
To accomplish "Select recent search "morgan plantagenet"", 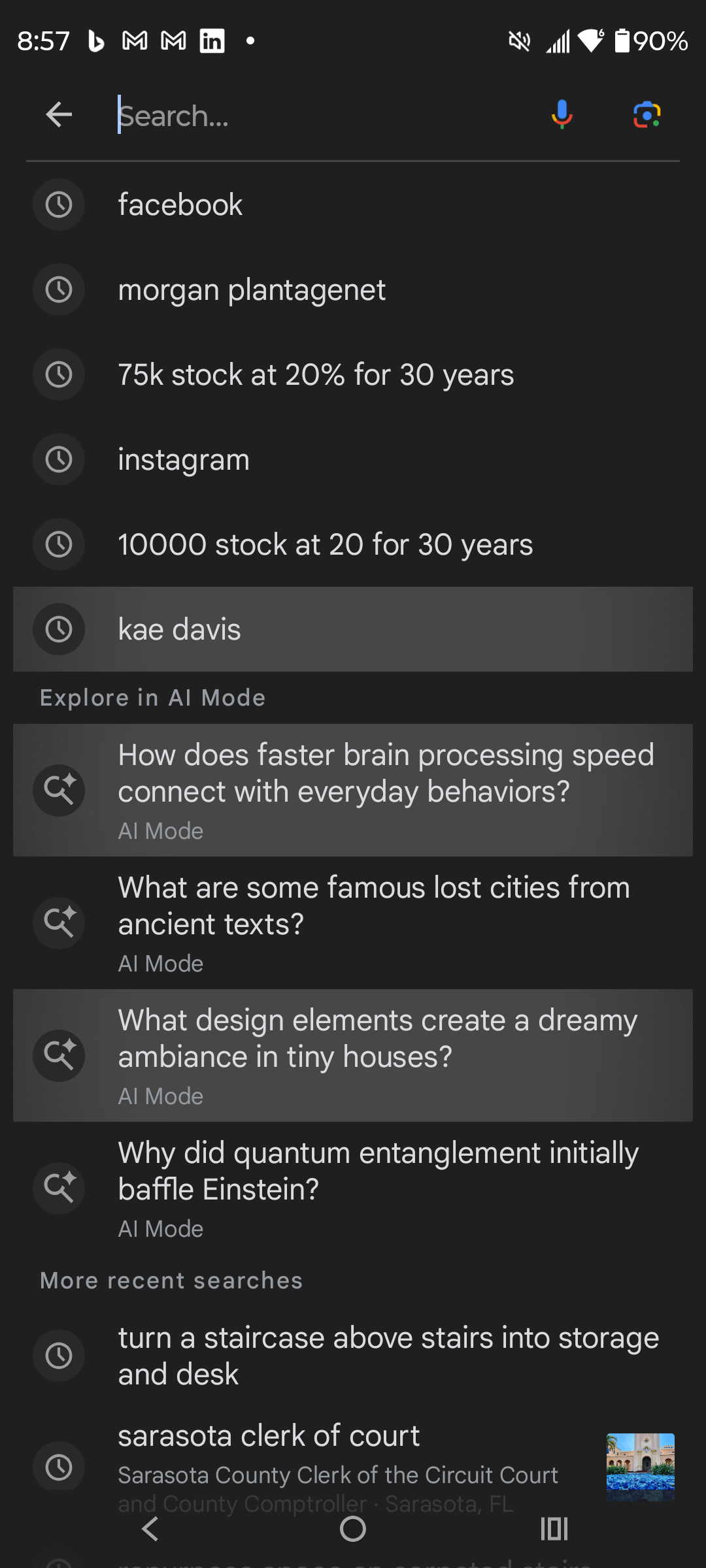I will tap(252, 290).
